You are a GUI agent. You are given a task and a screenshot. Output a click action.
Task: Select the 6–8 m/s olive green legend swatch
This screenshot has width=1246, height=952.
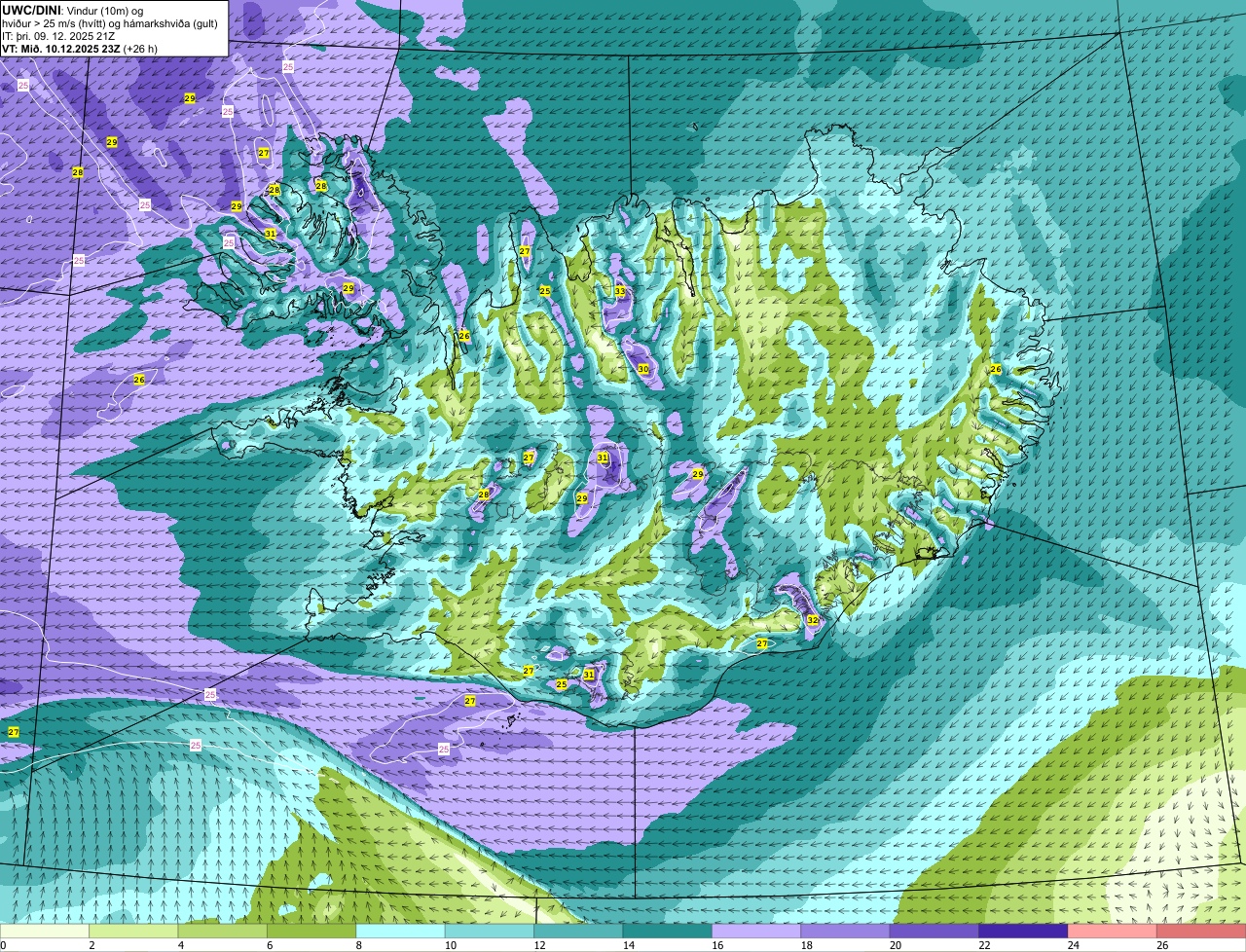(x=311, y=932)
